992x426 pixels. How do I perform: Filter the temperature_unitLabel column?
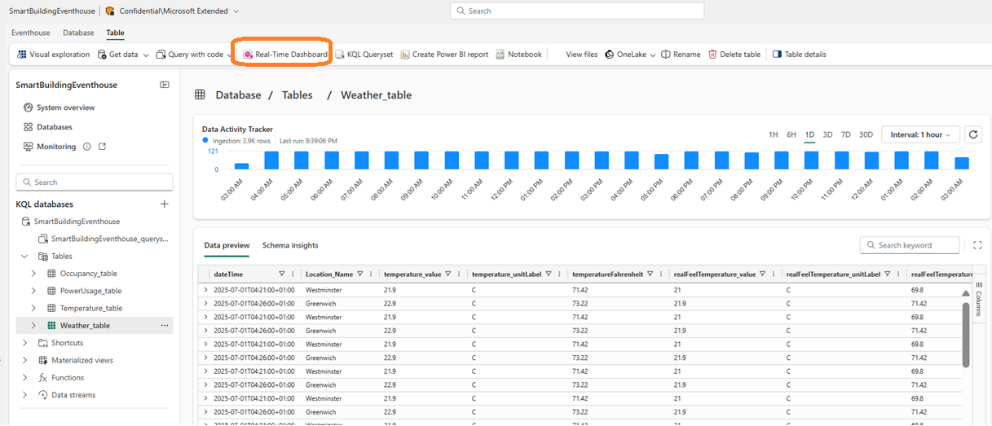coord(549,274)
